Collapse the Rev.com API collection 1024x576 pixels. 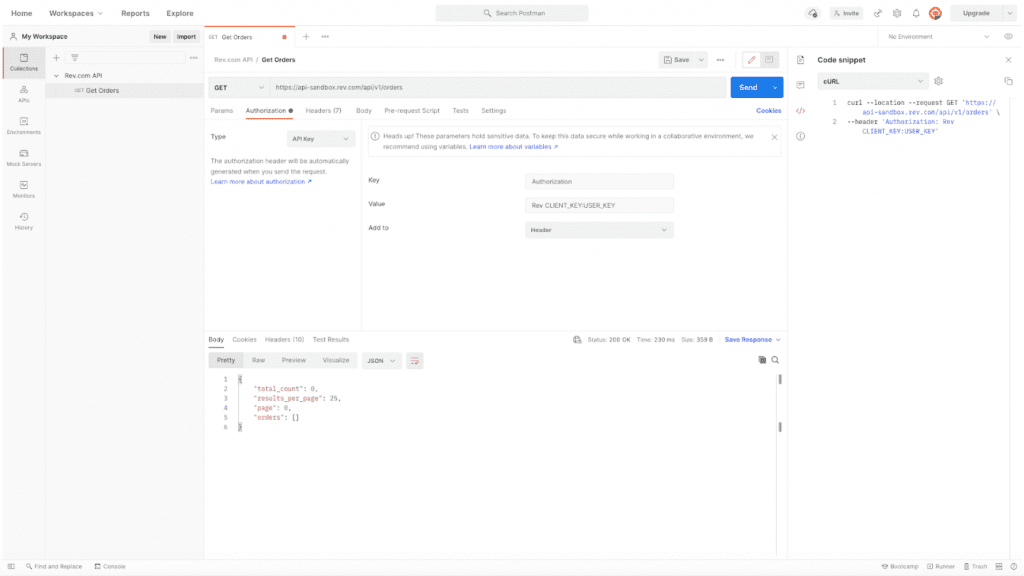[56, 76]
